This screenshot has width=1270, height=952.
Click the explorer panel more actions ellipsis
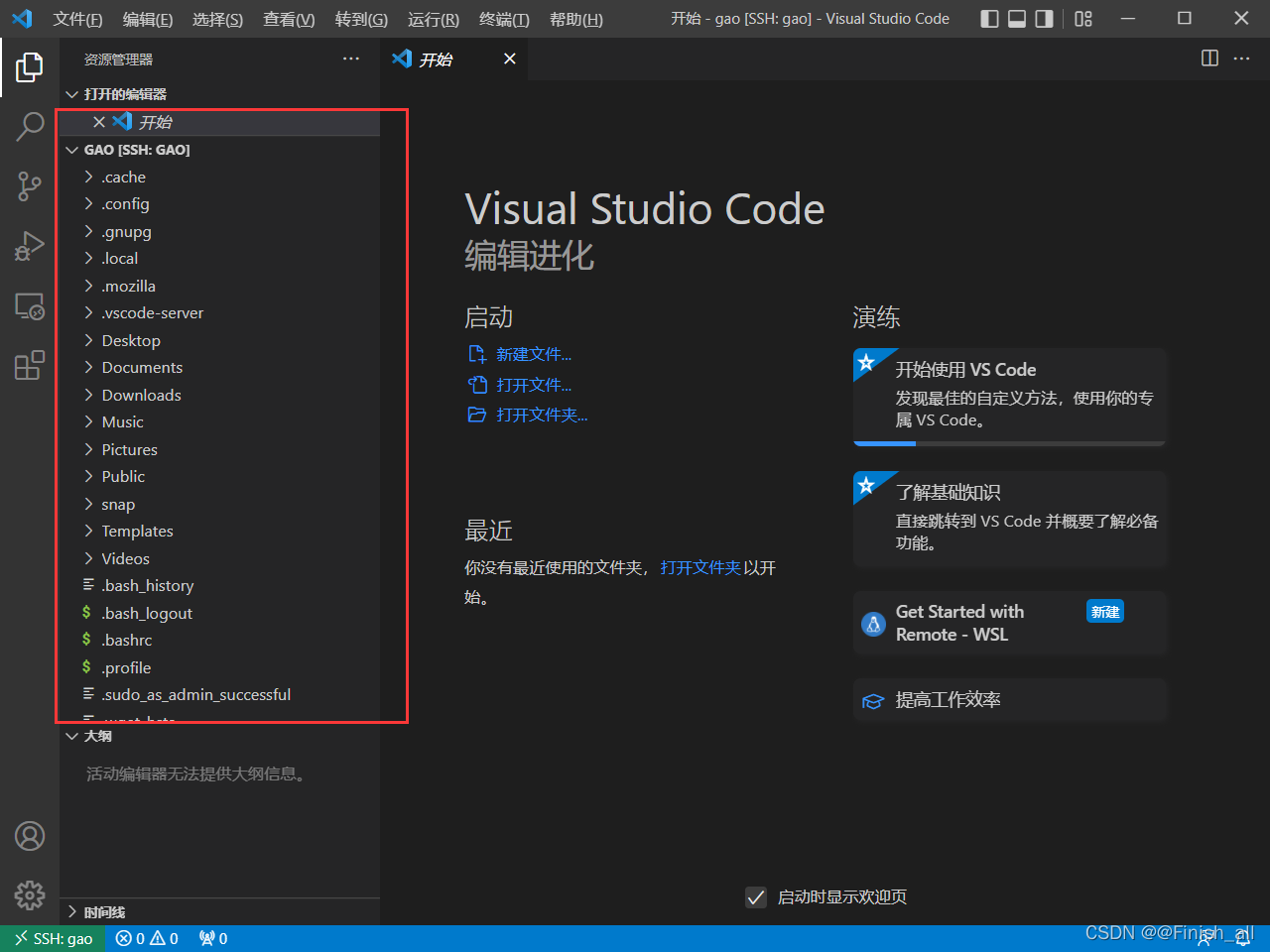point(351,59)
